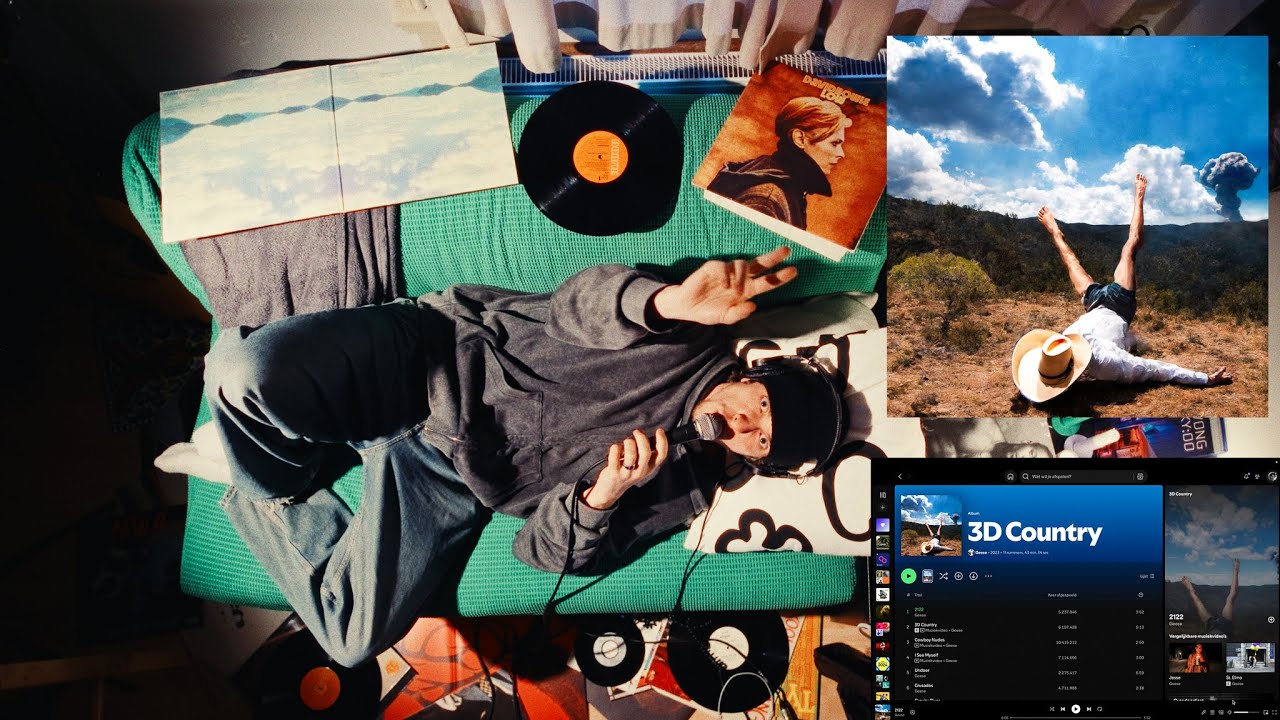
Task: Open the now-playing cover thumbnail in the player bar
Action: 882,712
